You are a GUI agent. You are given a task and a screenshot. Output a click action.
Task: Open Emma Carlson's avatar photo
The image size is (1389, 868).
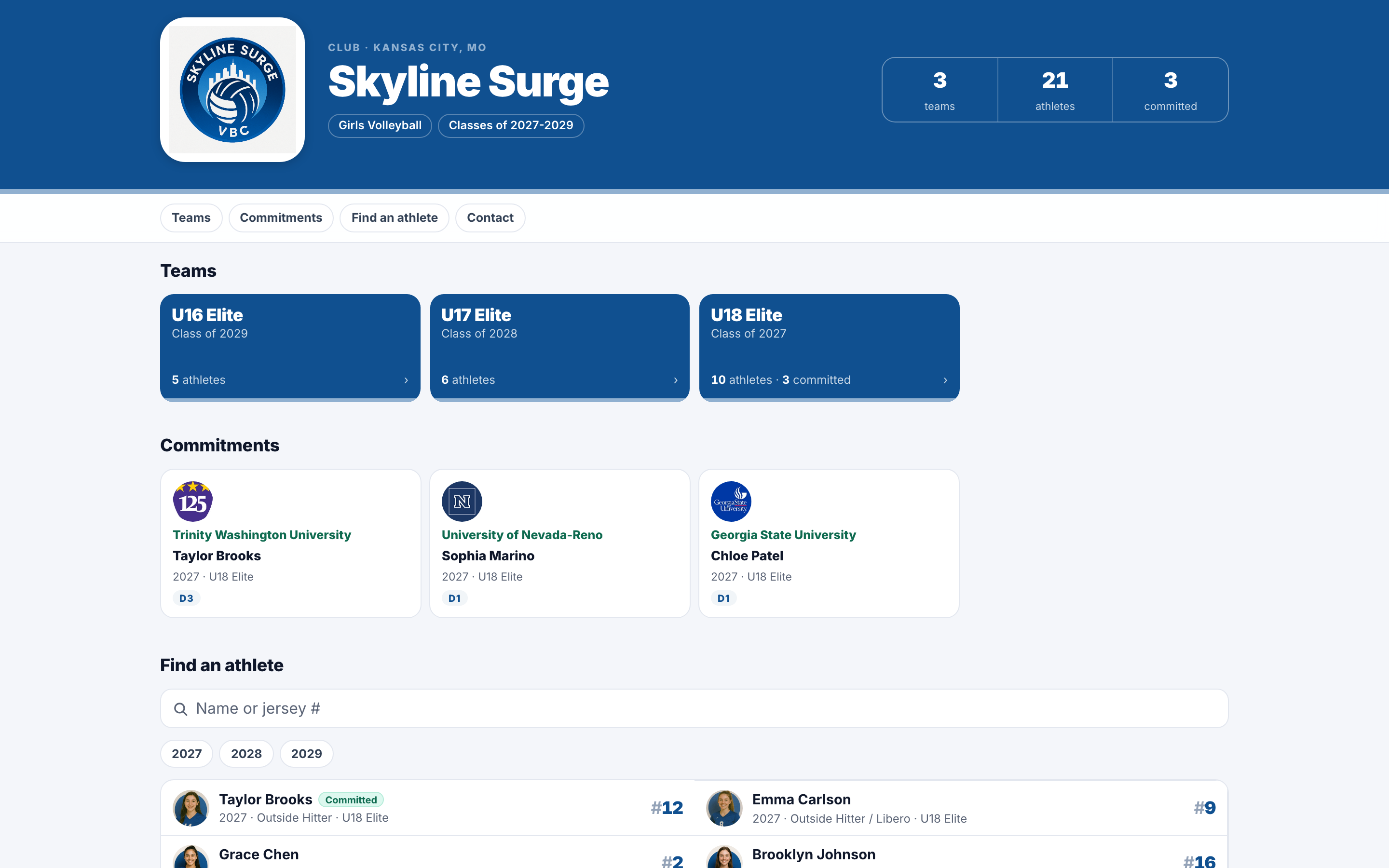724,808
